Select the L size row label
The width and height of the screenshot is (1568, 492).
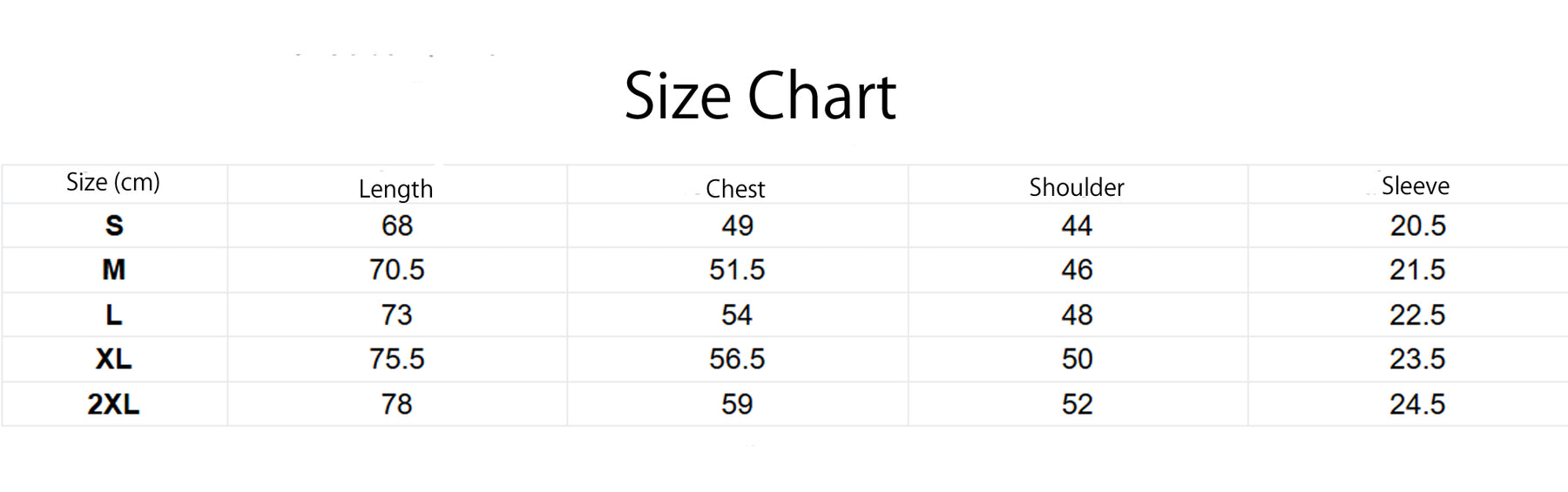click(x=114, y=314)
